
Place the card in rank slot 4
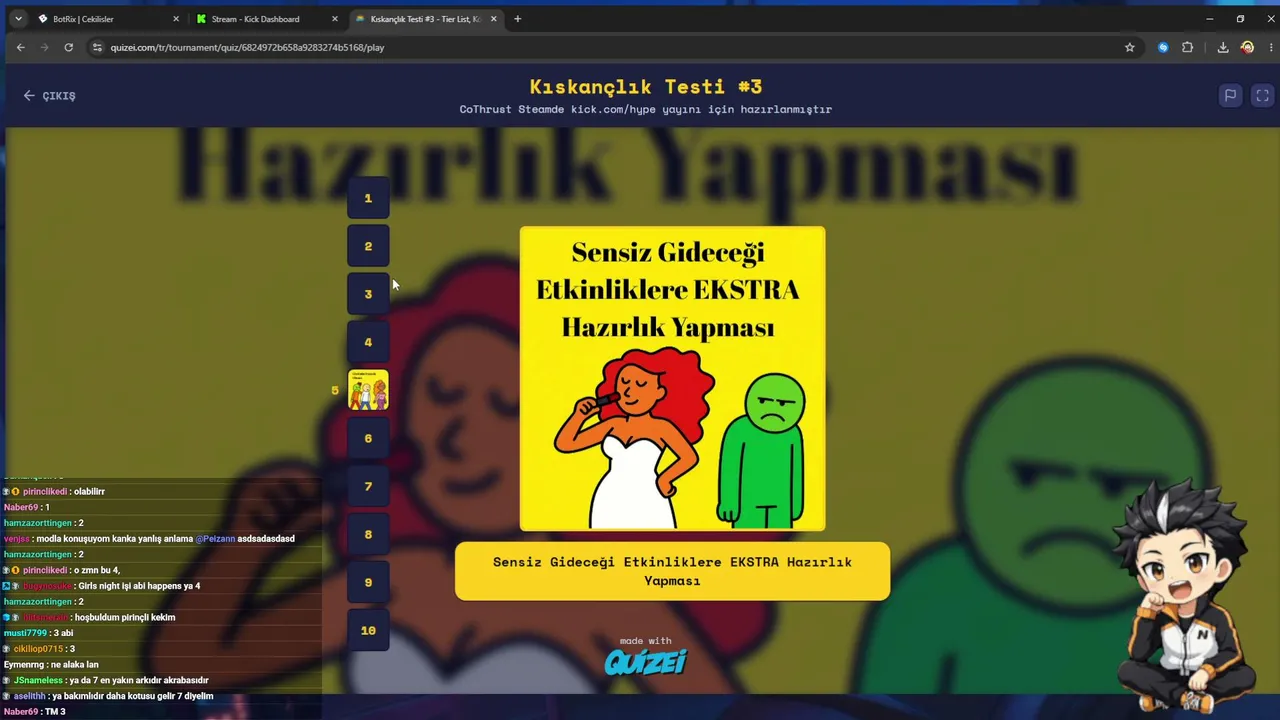pyautogui.click(x=368, y=342)
